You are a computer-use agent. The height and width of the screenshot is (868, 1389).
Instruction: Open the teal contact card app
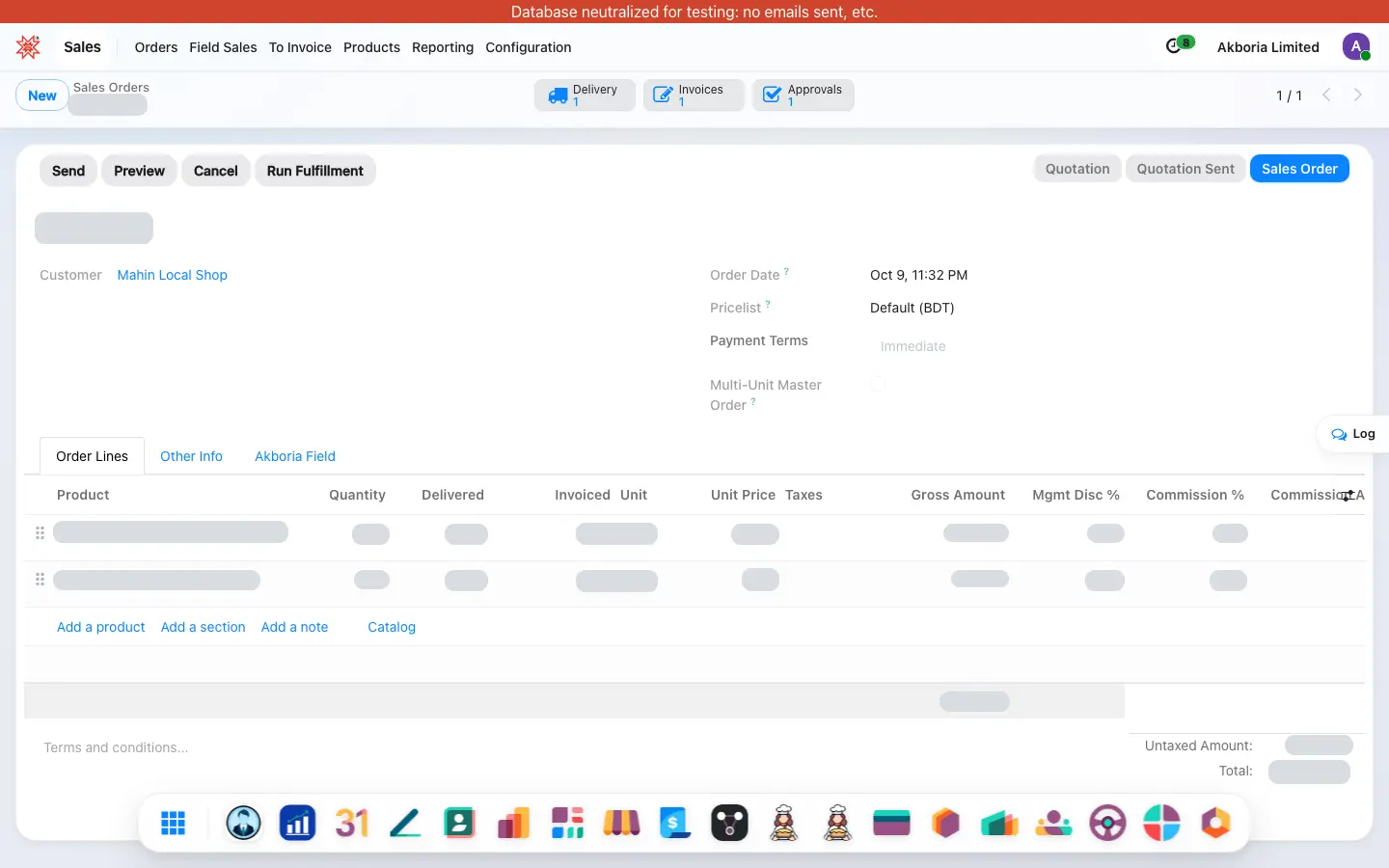click(x=459, y=824)
